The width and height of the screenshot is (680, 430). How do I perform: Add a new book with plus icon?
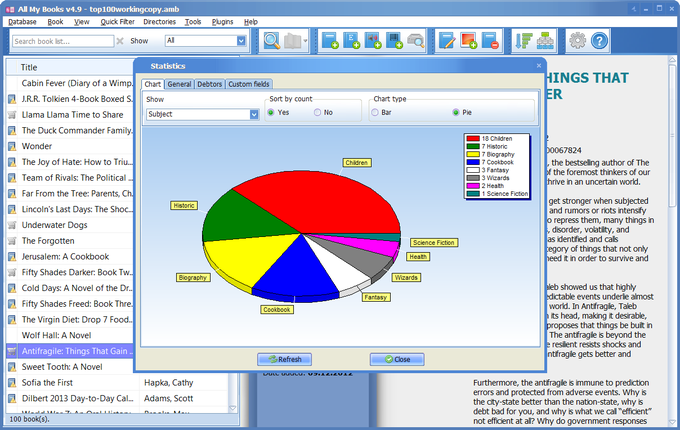(330, 41)
